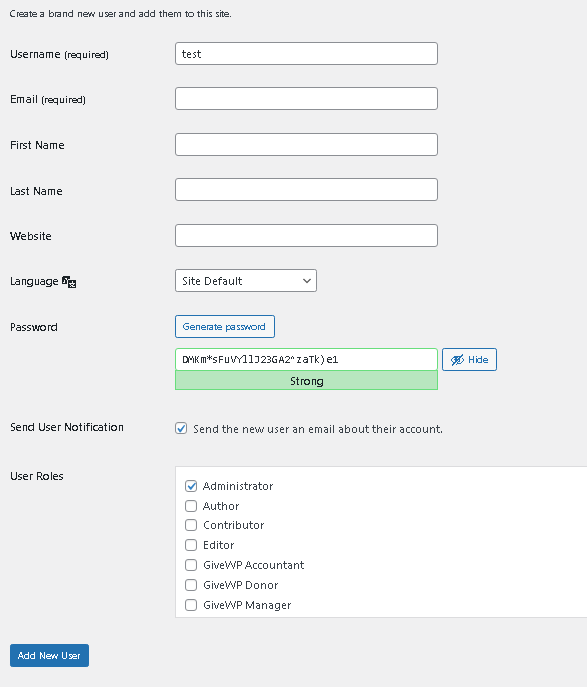Click the language translation icon
The image size is (587, 687).
pyautogui.click(x=69, y=282)
